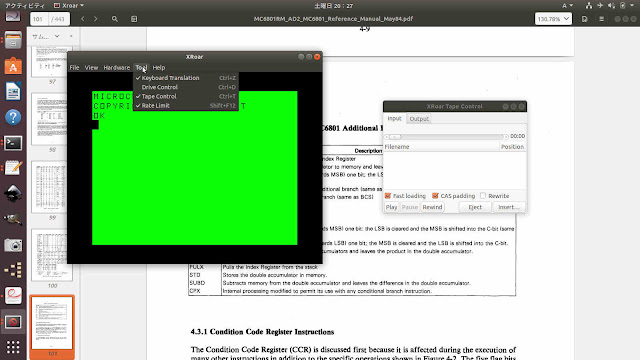Click the airplane mode icon in system tray
Image resolution: width=640 pixels, height=360 pixels.
click(600, 6)
